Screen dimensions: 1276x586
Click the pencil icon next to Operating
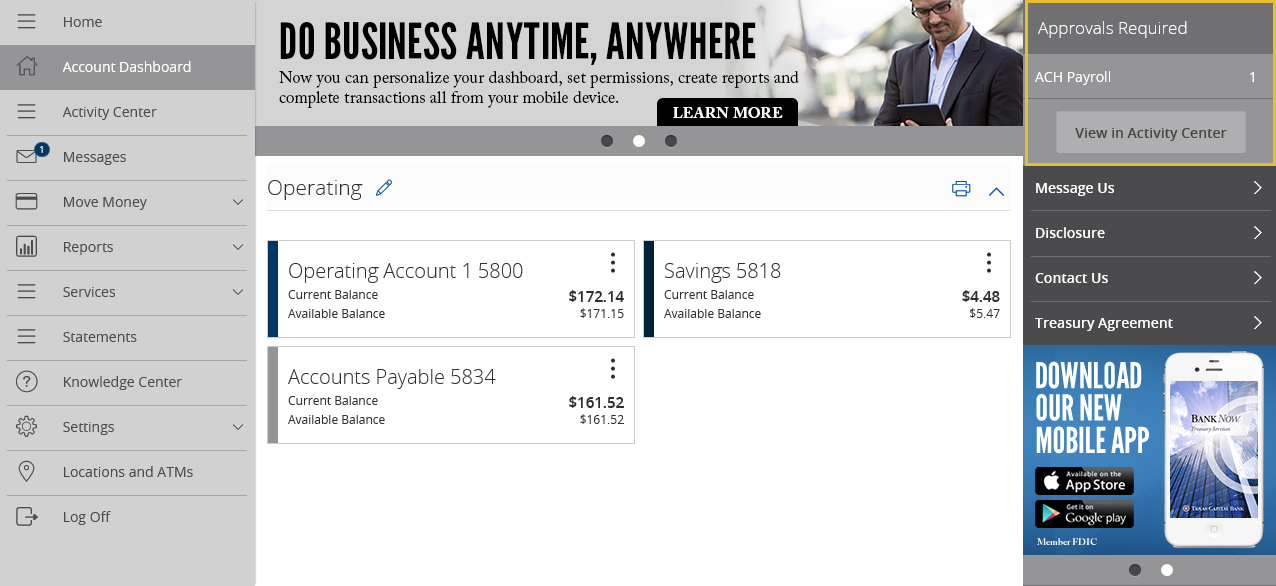(384, 188)
